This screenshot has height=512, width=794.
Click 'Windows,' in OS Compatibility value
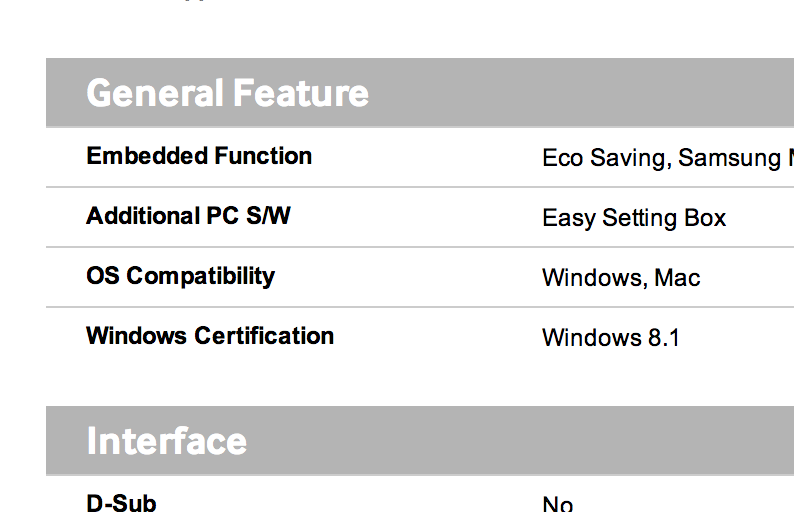595,278
